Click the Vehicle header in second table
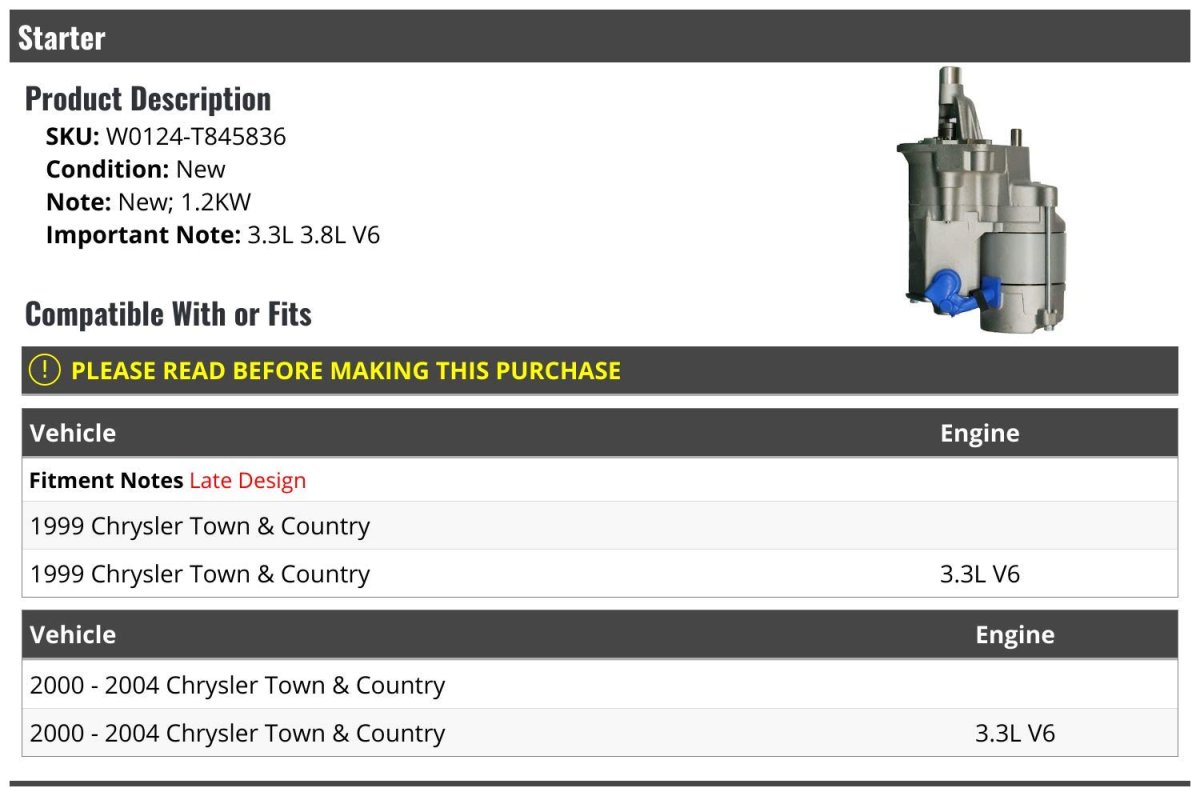This screenshot has height=796, width=1200. (x=73, y=635)
